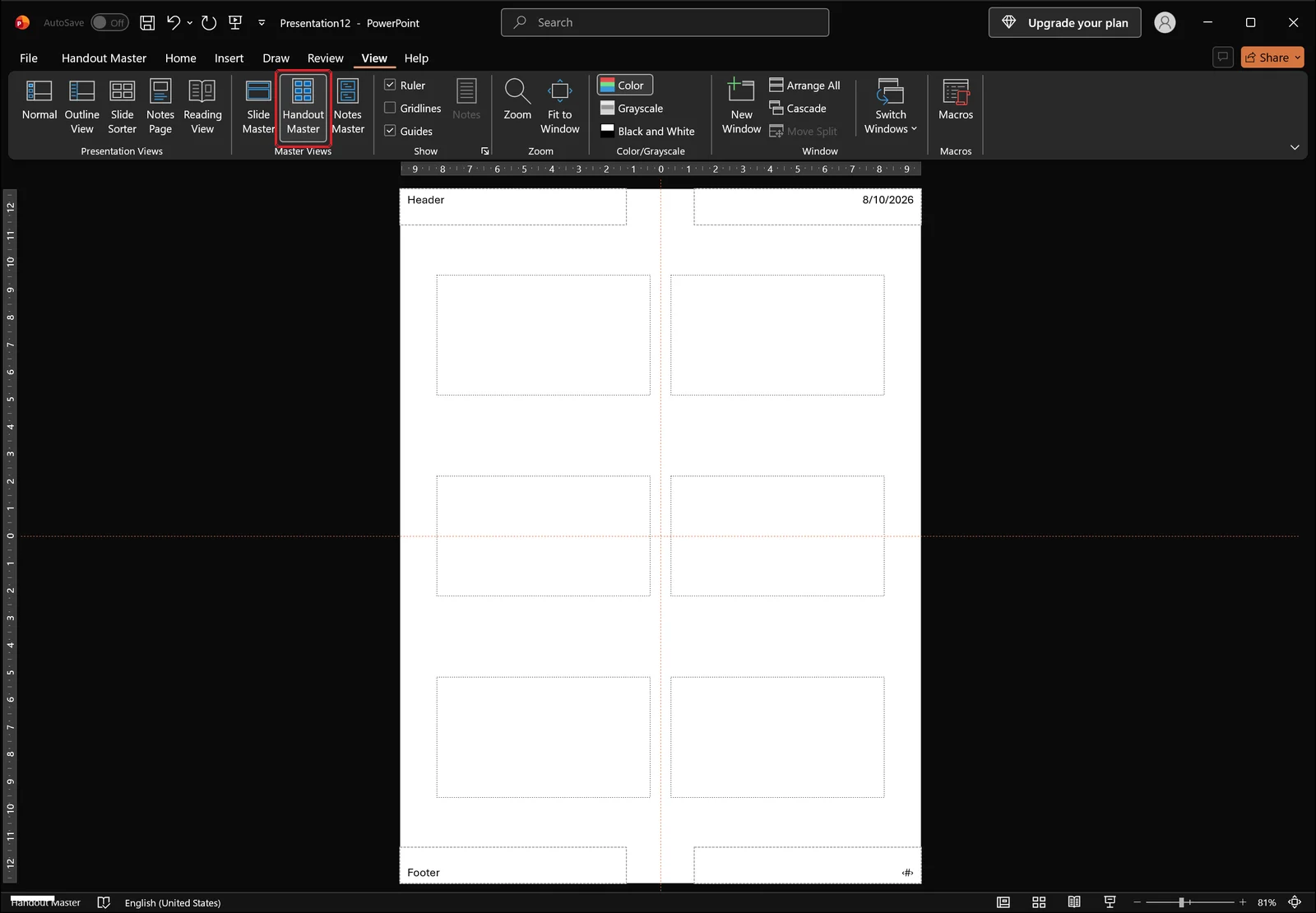Viewport: 1316px width, 913px height.
Task: Click status bar Reading View icon
Action: coord(1074,902)
